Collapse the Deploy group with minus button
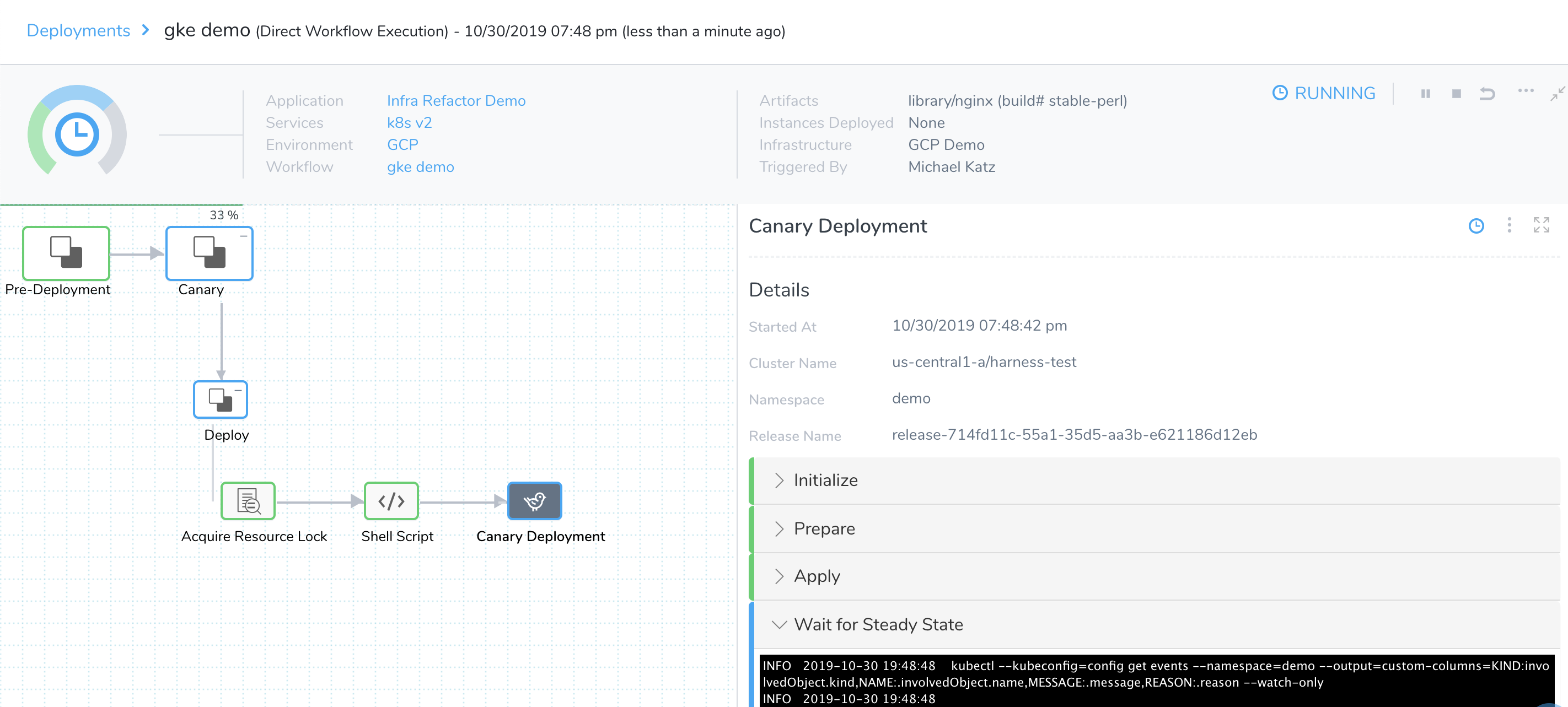Screen dimensions: 1568x707 pyautogui.click(x=239, y=390)
